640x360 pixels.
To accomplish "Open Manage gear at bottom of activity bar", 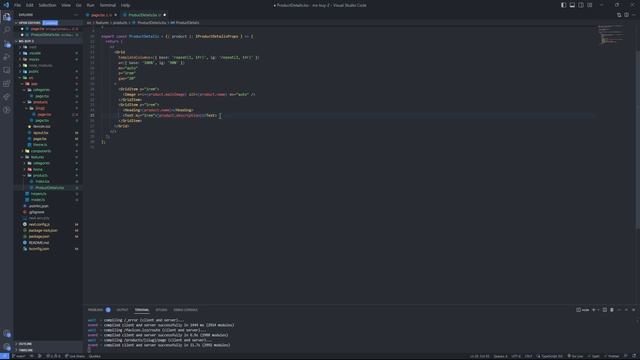I will click(7, 347).
